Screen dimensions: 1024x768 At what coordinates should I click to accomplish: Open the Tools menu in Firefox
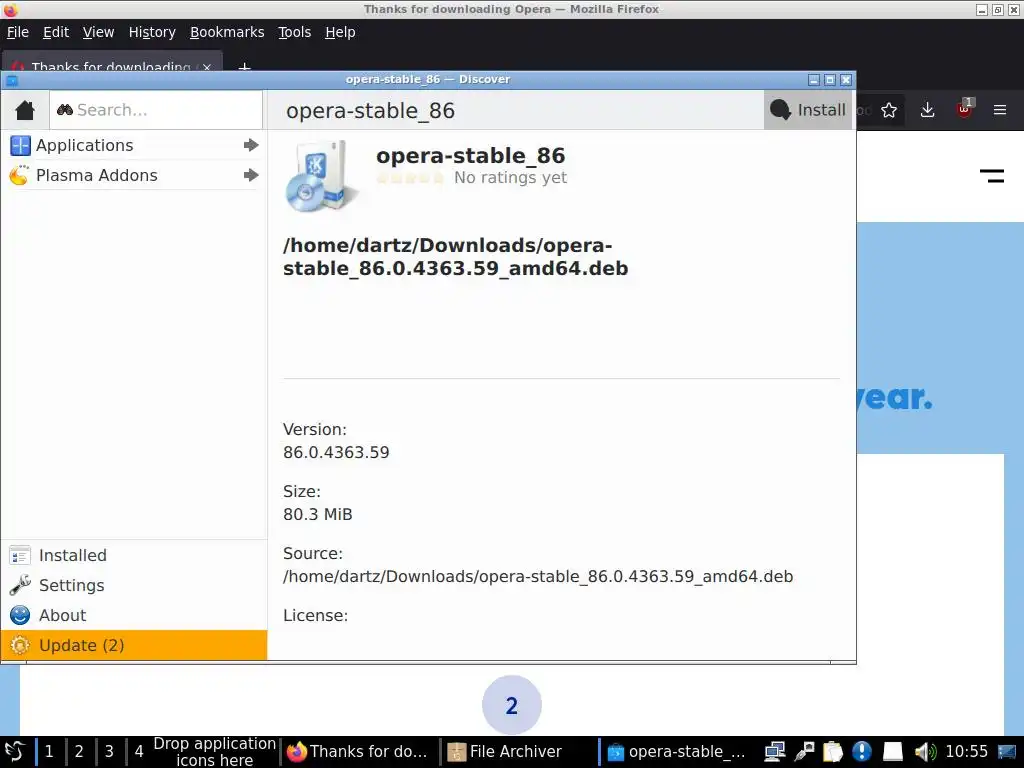[x=295, y=32]
